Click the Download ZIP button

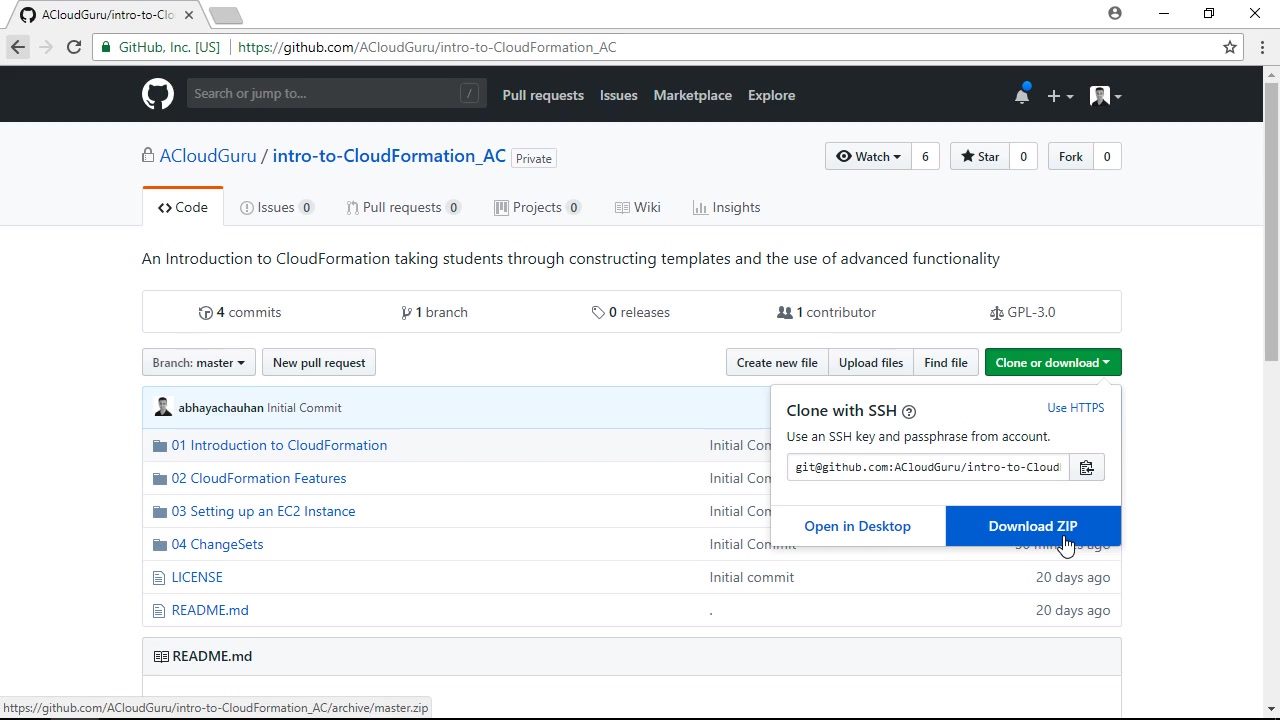(1032, 527)
